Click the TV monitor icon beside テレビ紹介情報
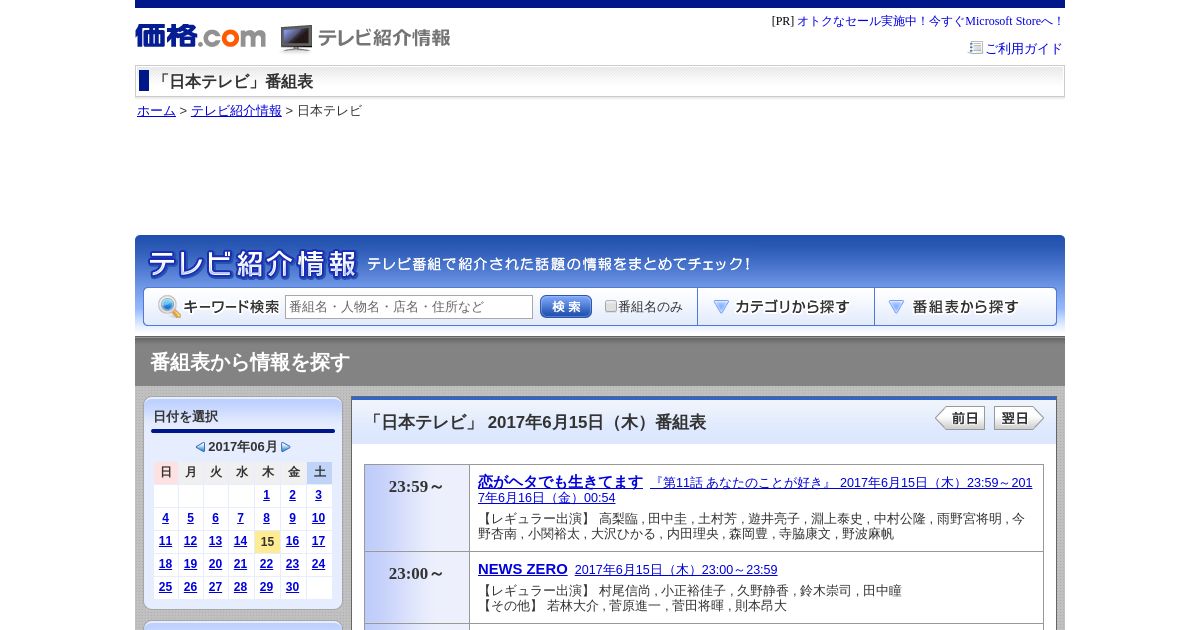The image size is (1200, 630). pos(296,38)
